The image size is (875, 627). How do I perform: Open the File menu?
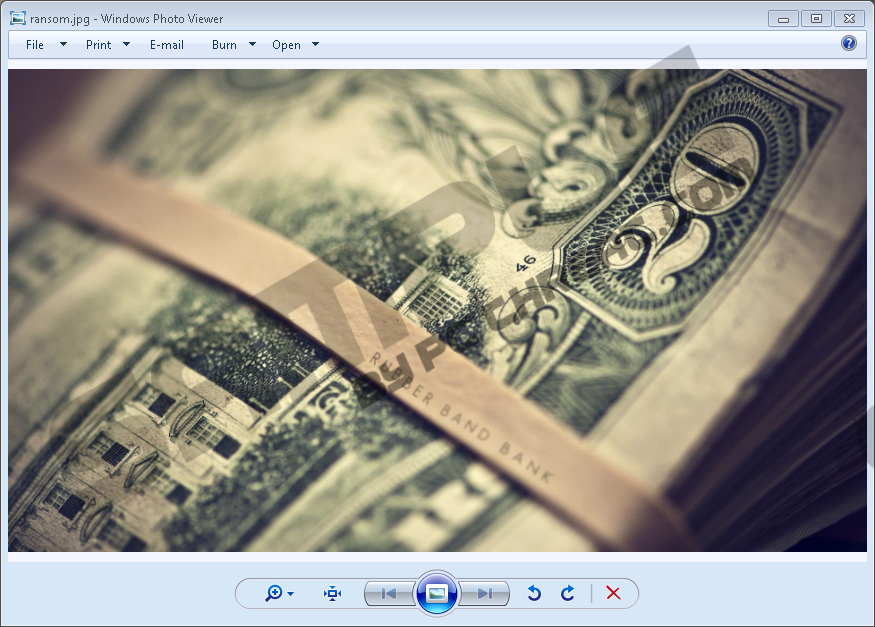[x=35, y=44]
